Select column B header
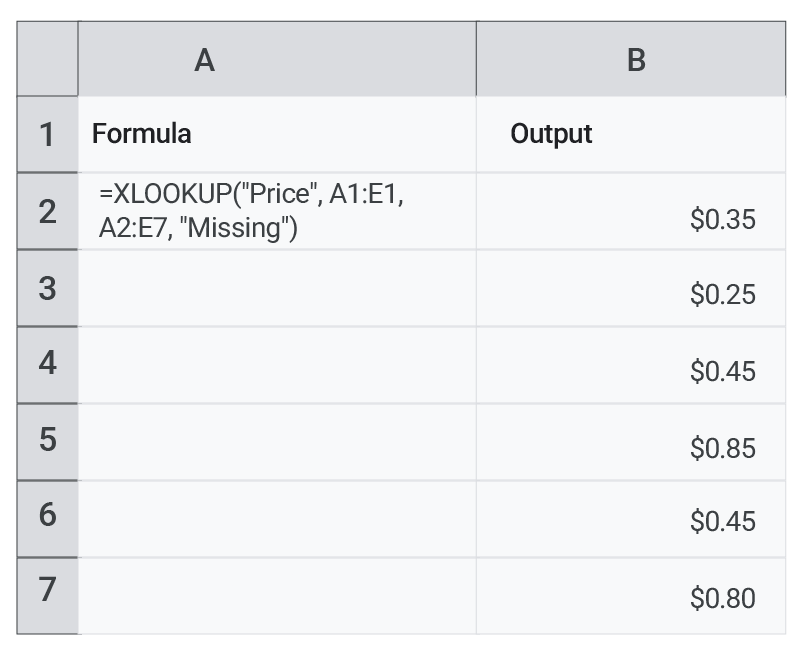Viewport: 800px width, 647px height. [x=631, y=59]
